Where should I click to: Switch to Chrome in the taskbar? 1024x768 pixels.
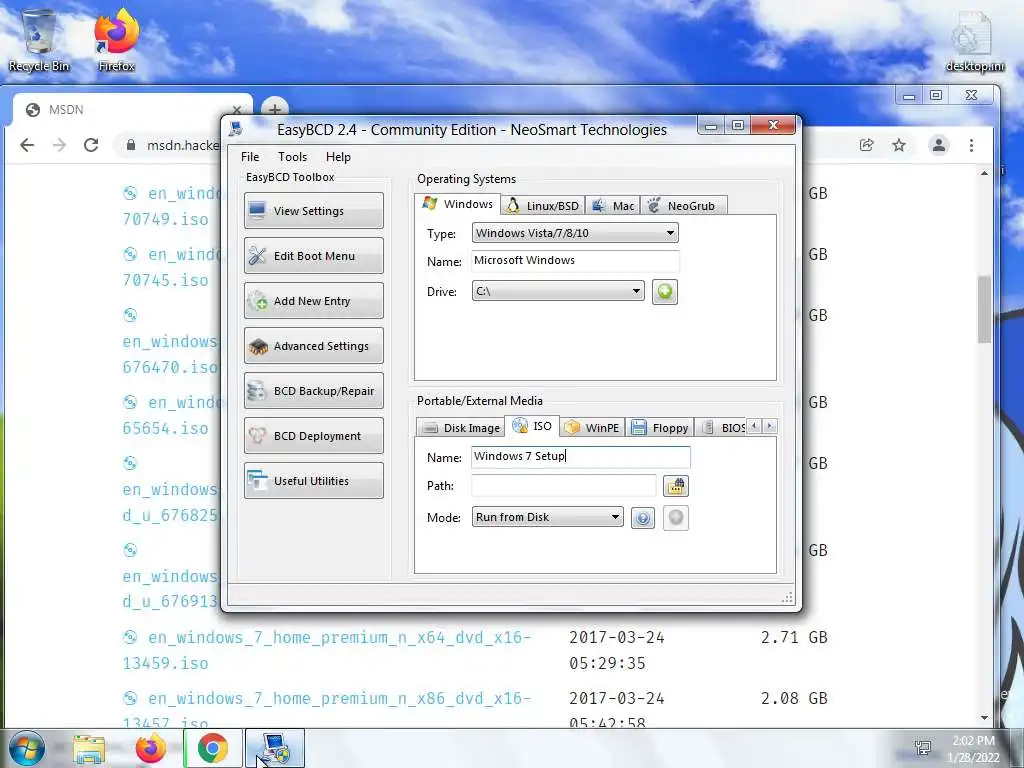pos(212,748)
